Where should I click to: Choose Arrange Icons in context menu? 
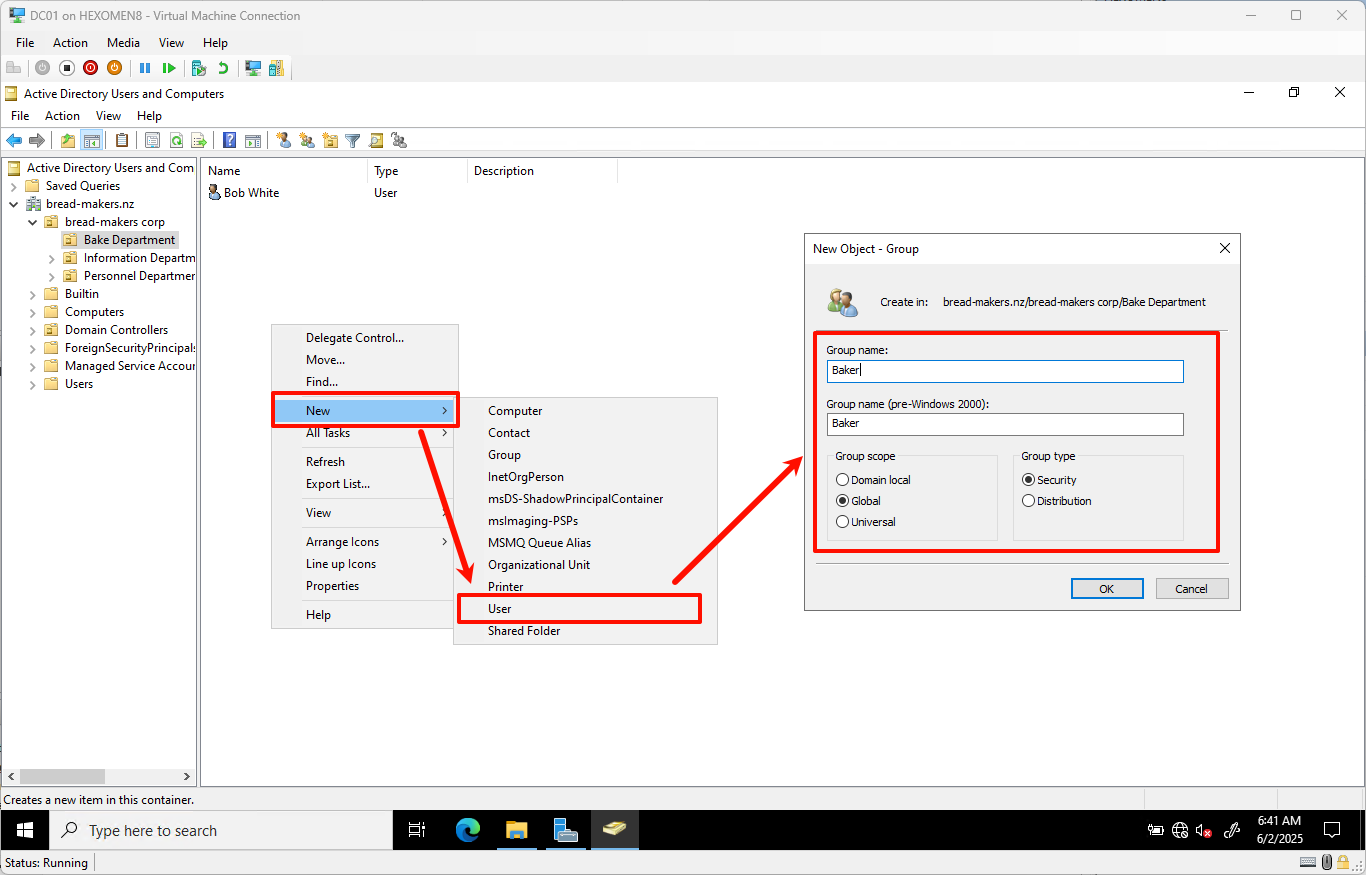365,542
